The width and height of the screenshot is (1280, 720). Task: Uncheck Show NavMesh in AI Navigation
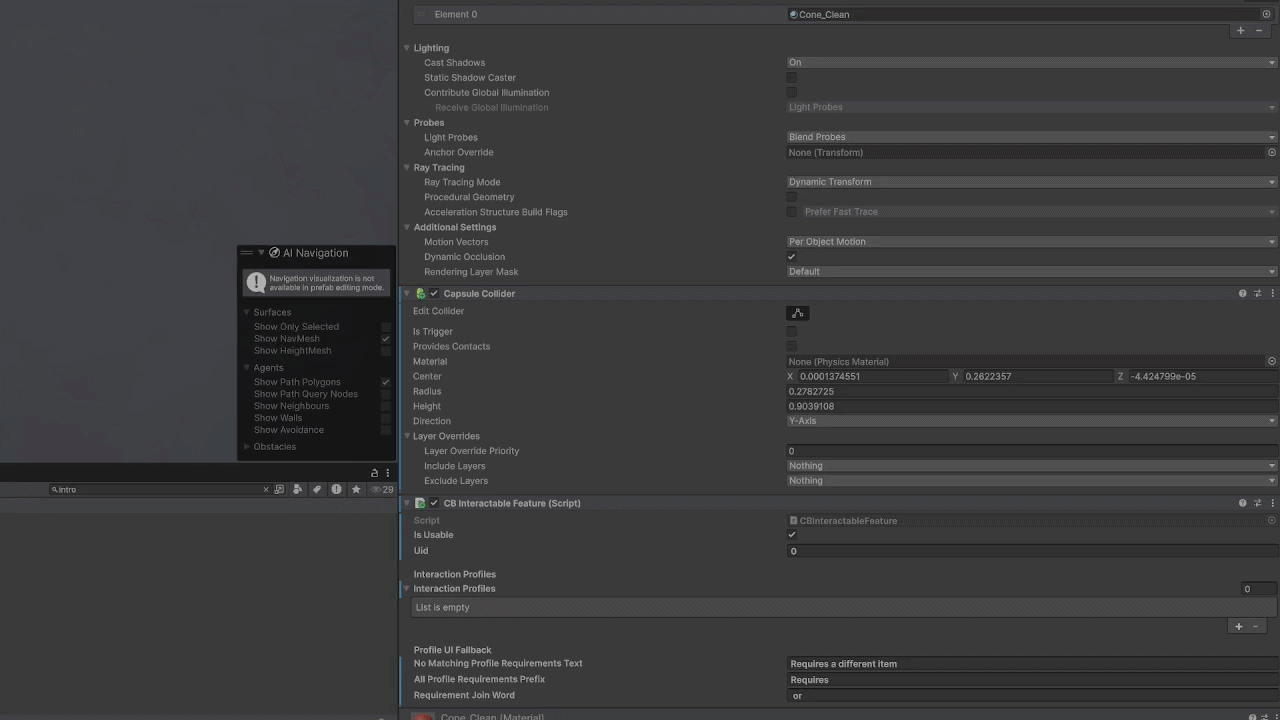(x=386, y=339)
